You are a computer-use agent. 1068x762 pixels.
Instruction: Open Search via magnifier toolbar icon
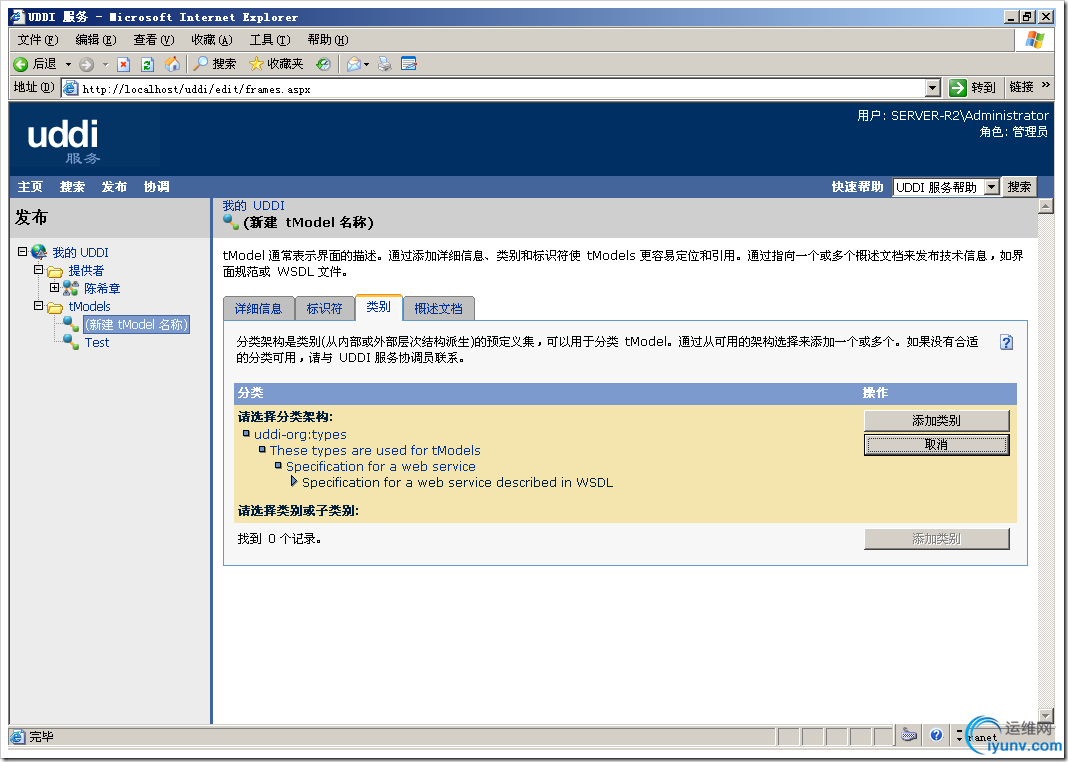(200, 64)
